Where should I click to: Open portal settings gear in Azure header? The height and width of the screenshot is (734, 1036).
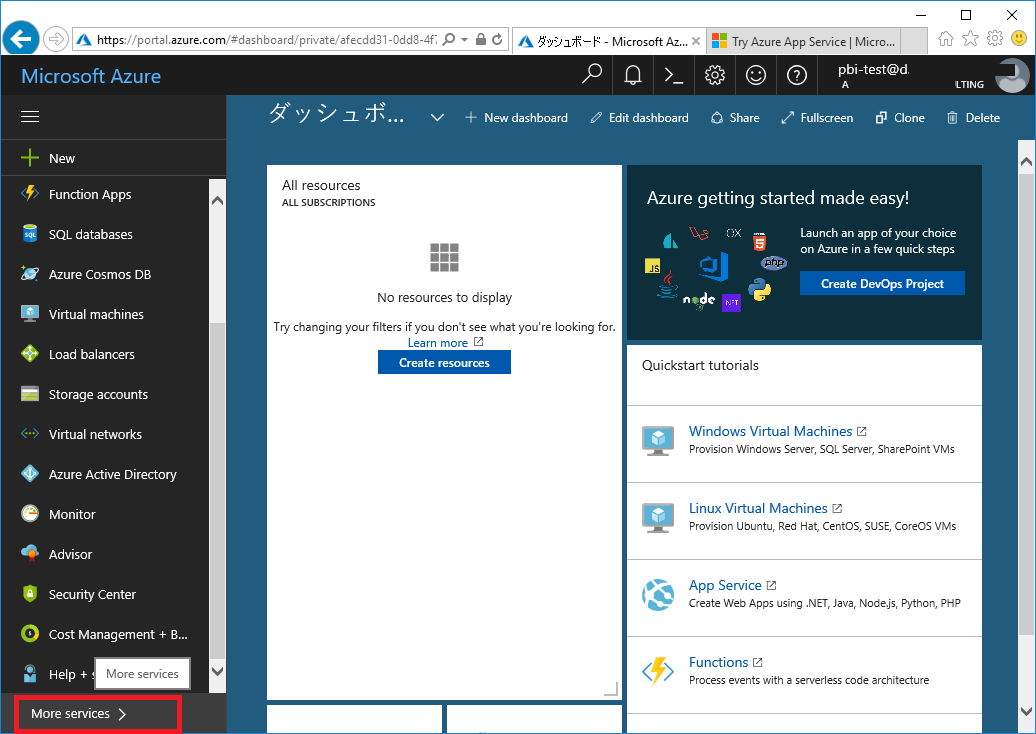tap(714, 75)
